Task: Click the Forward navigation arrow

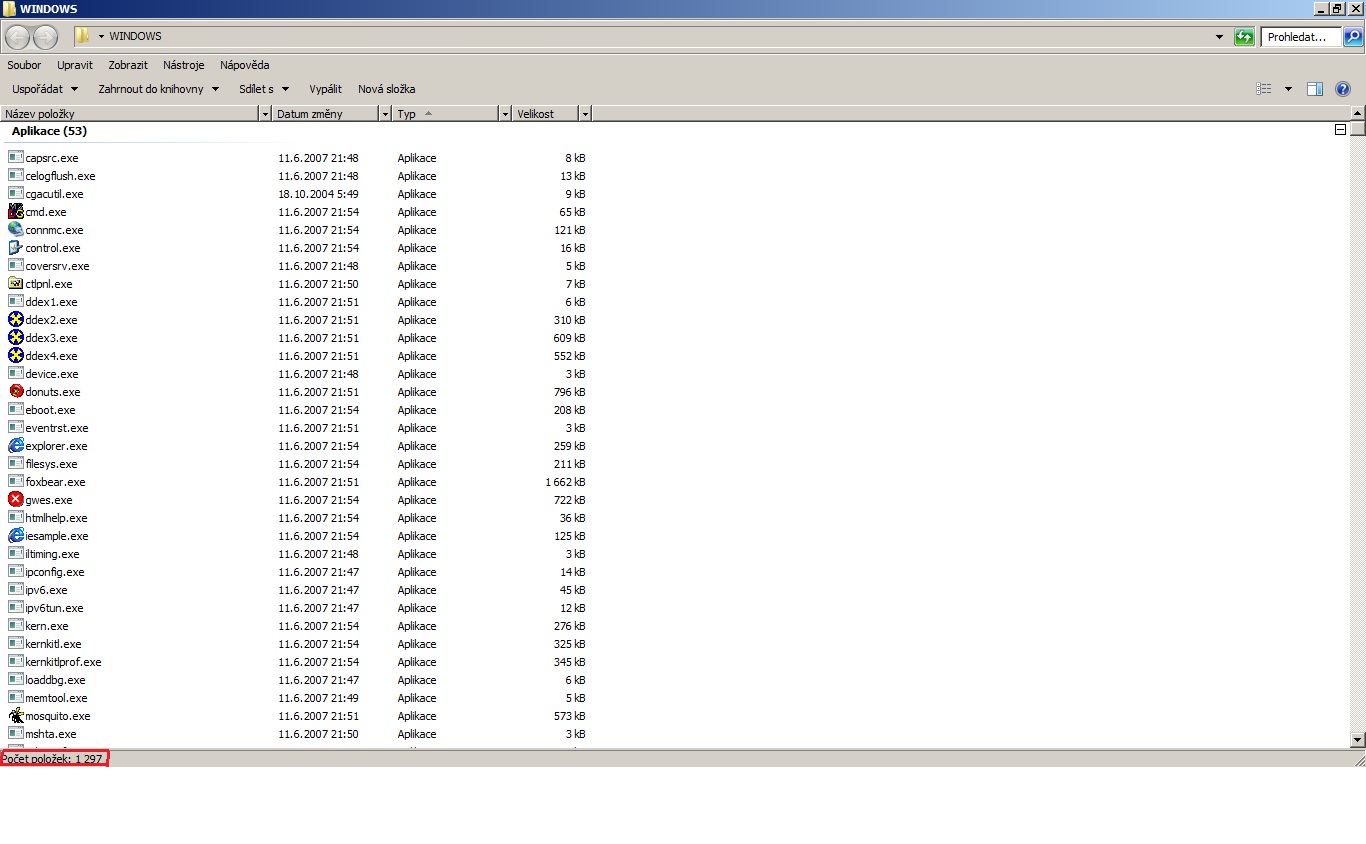Action: 46,37
